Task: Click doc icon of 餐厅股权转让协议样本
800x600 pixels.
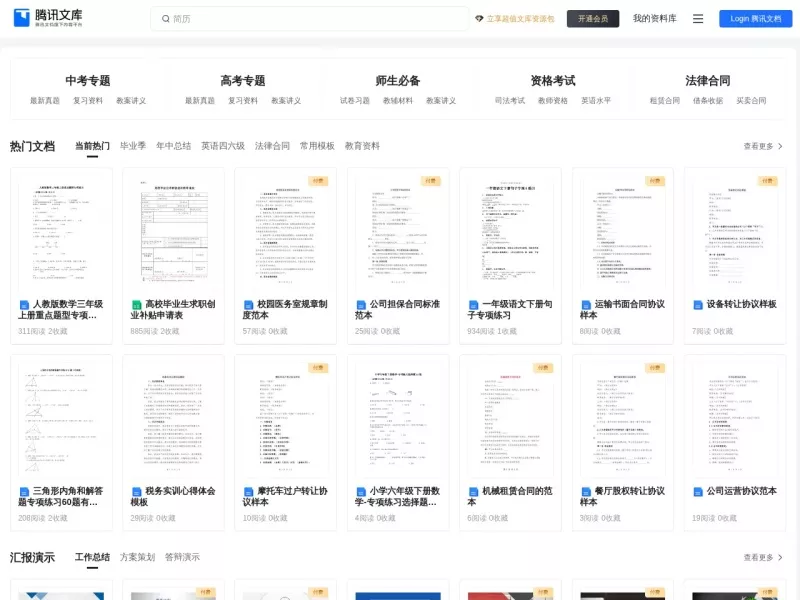Action: 586,492
